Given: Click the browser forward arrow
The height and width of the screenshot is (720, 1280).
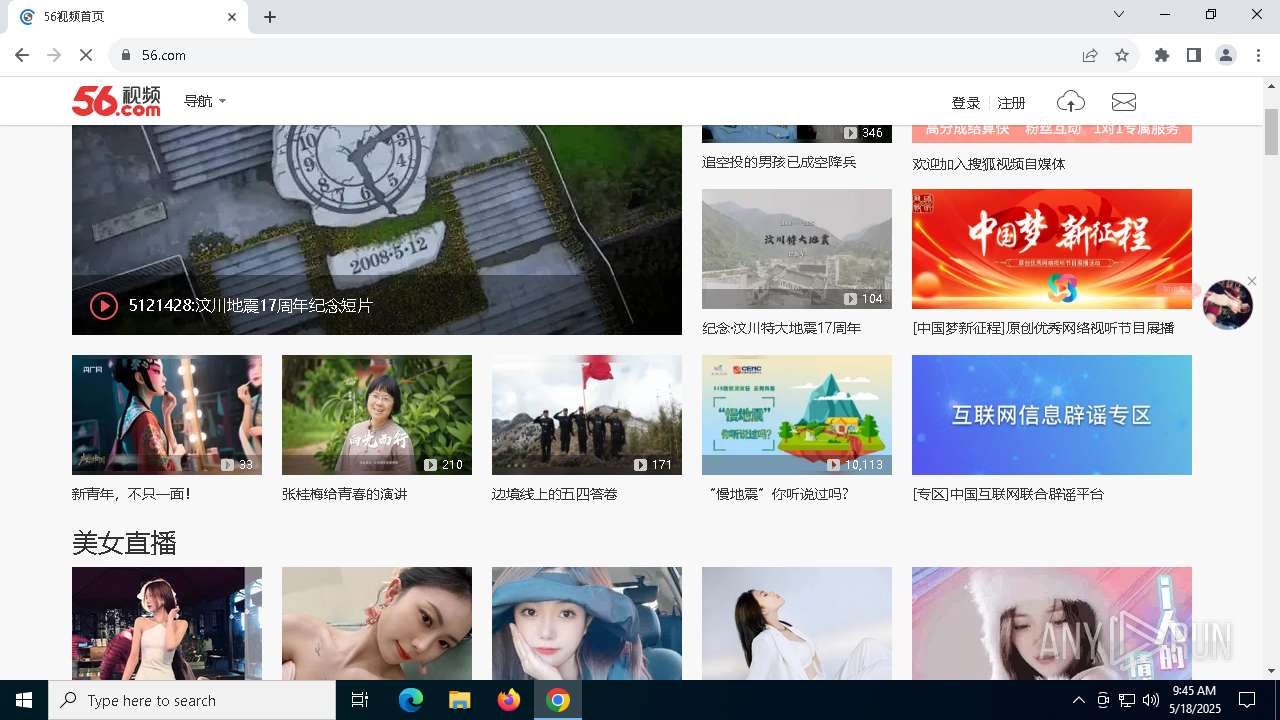Looking at the screenshot, I should (x=54, y=55).
